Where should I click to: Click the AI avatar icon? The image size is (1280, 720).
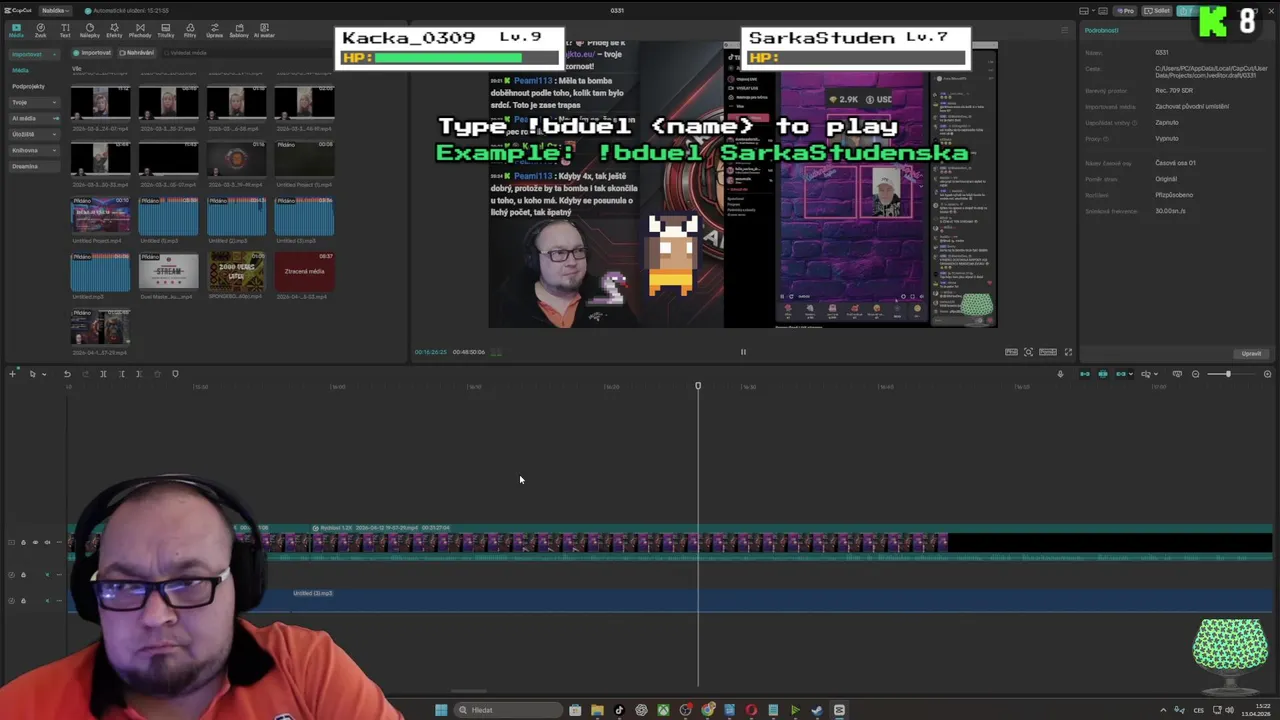tap(264, 30)
